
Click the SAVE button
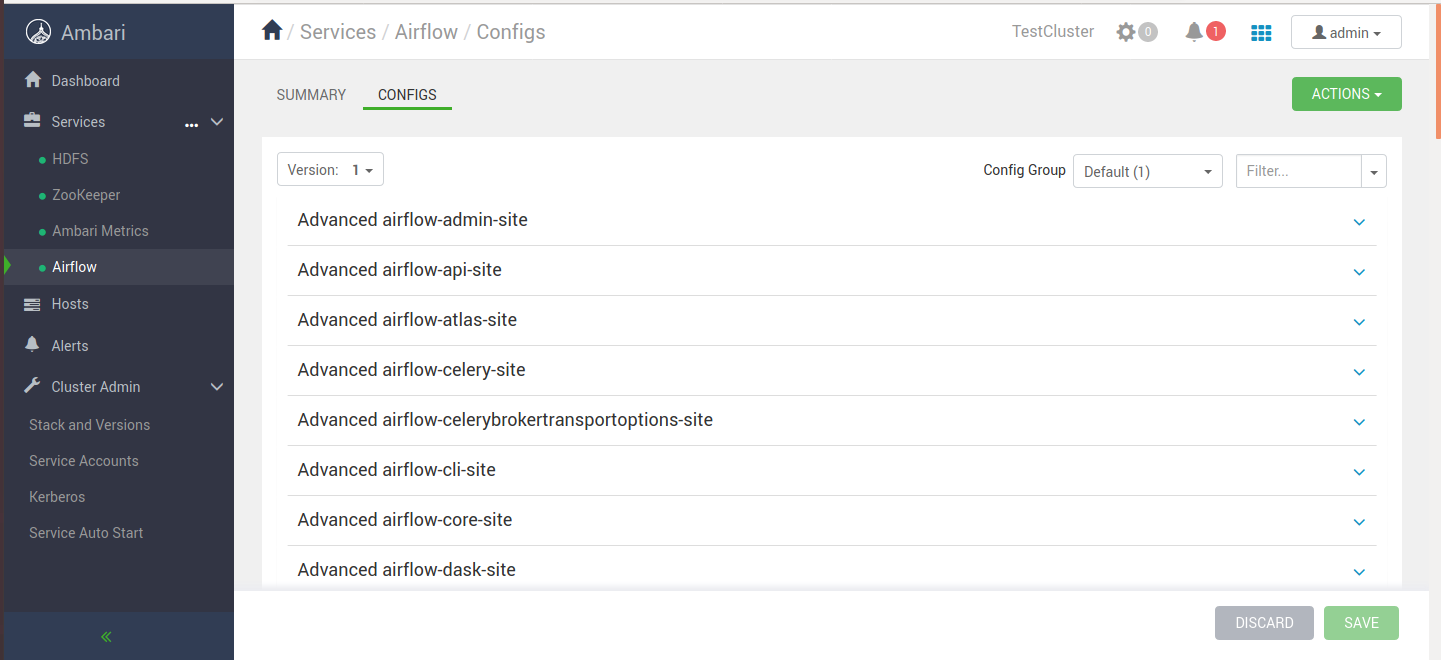[1361, 623]
